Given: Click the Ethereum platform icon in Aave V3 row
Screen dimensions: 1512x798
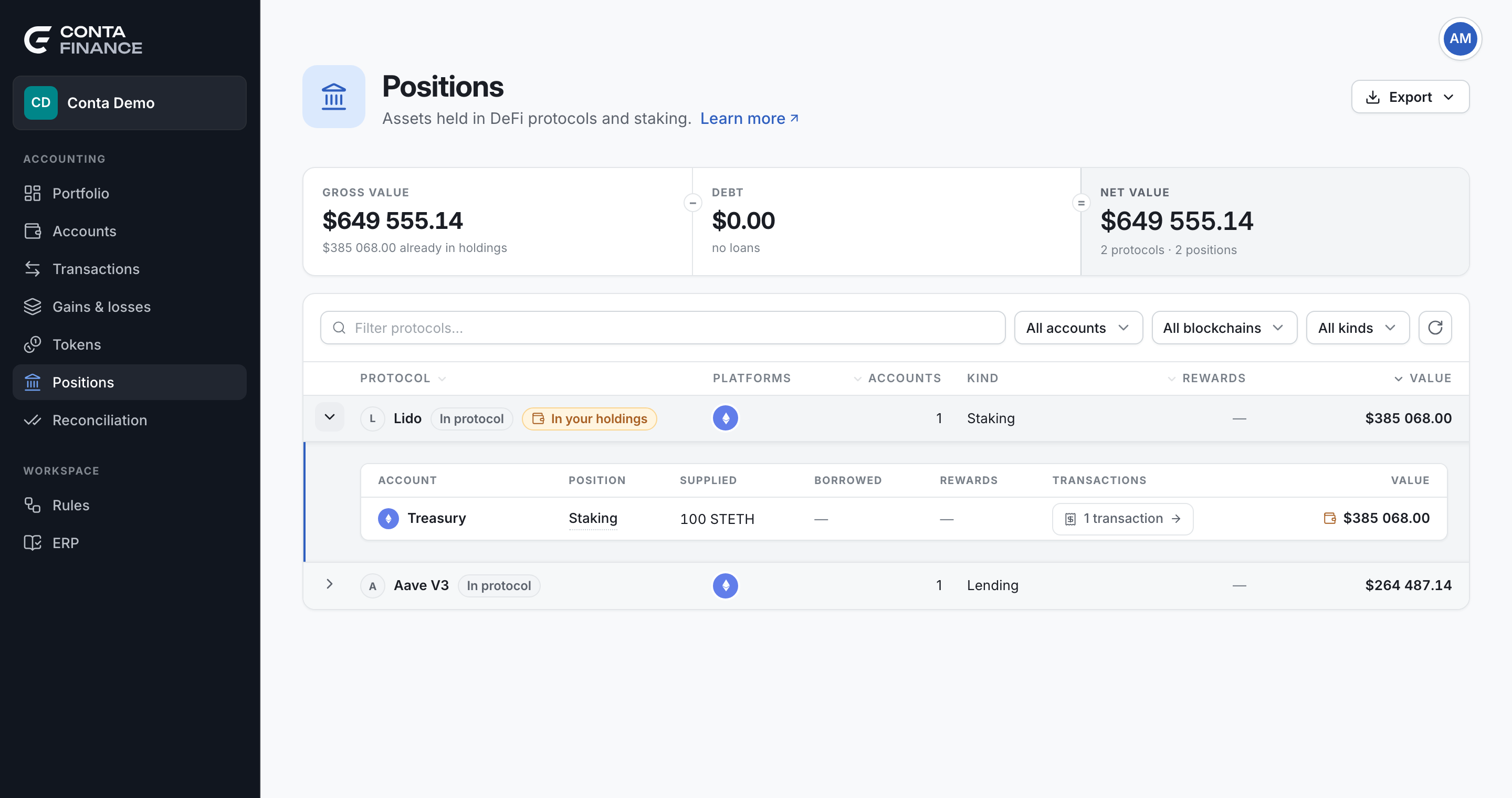Looking at the screenshot, I should click(725, 585).
